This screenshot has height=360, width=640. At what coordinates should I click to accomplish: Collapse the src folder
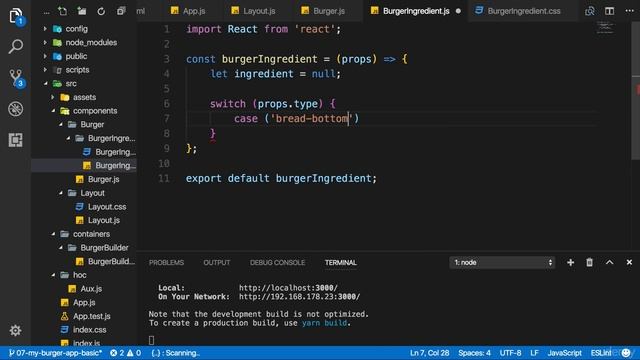(45, 84)
